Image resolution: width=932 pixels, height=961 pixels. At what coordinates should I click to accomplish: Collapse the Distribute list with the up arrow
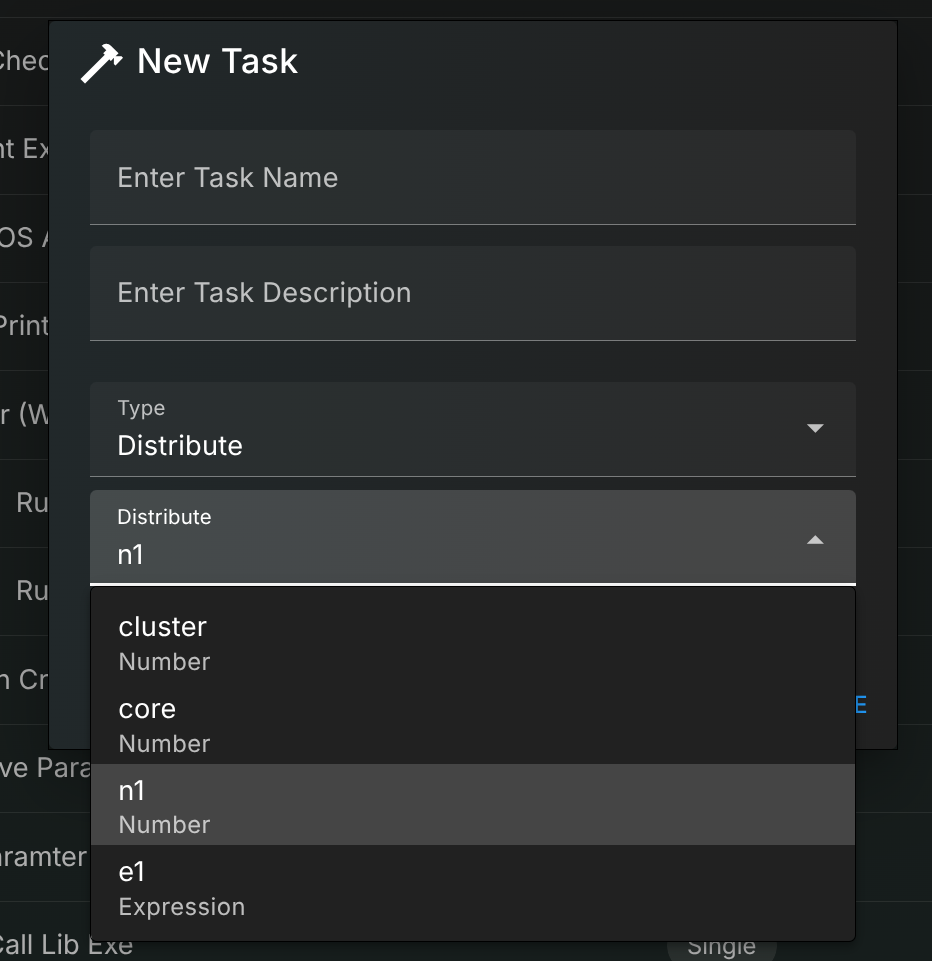pos(815,540)
